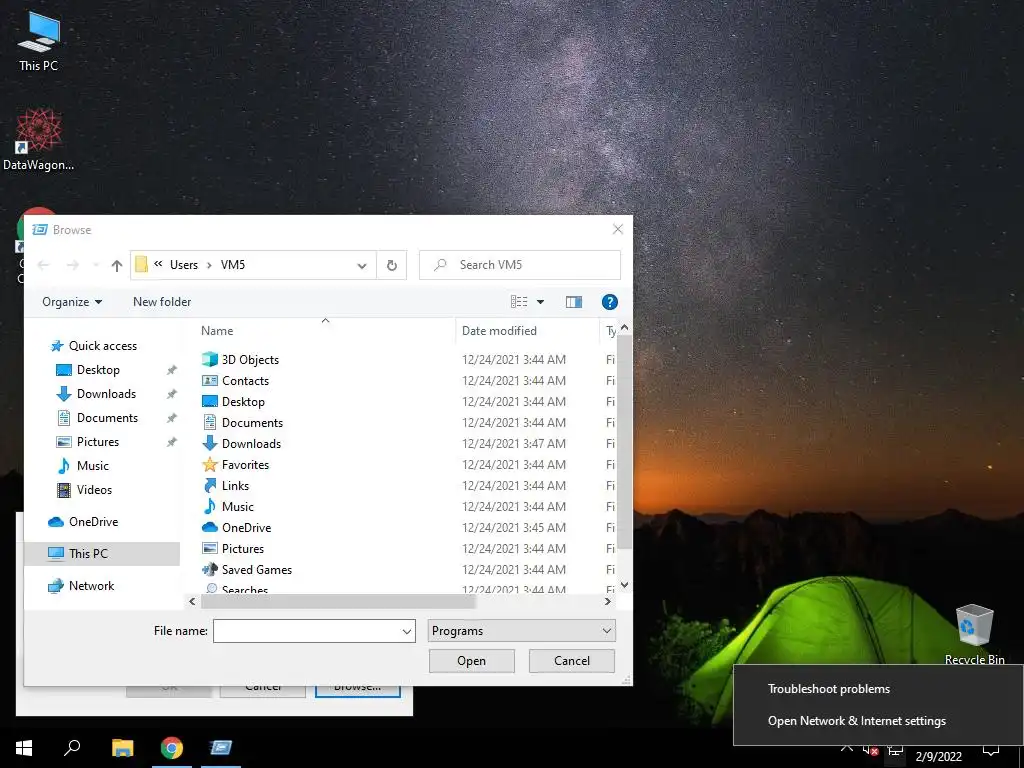The height and width of the screenshot is (768, 1024).
Task: Click the Run dialog taskbar icon
Action: point(221,748)
